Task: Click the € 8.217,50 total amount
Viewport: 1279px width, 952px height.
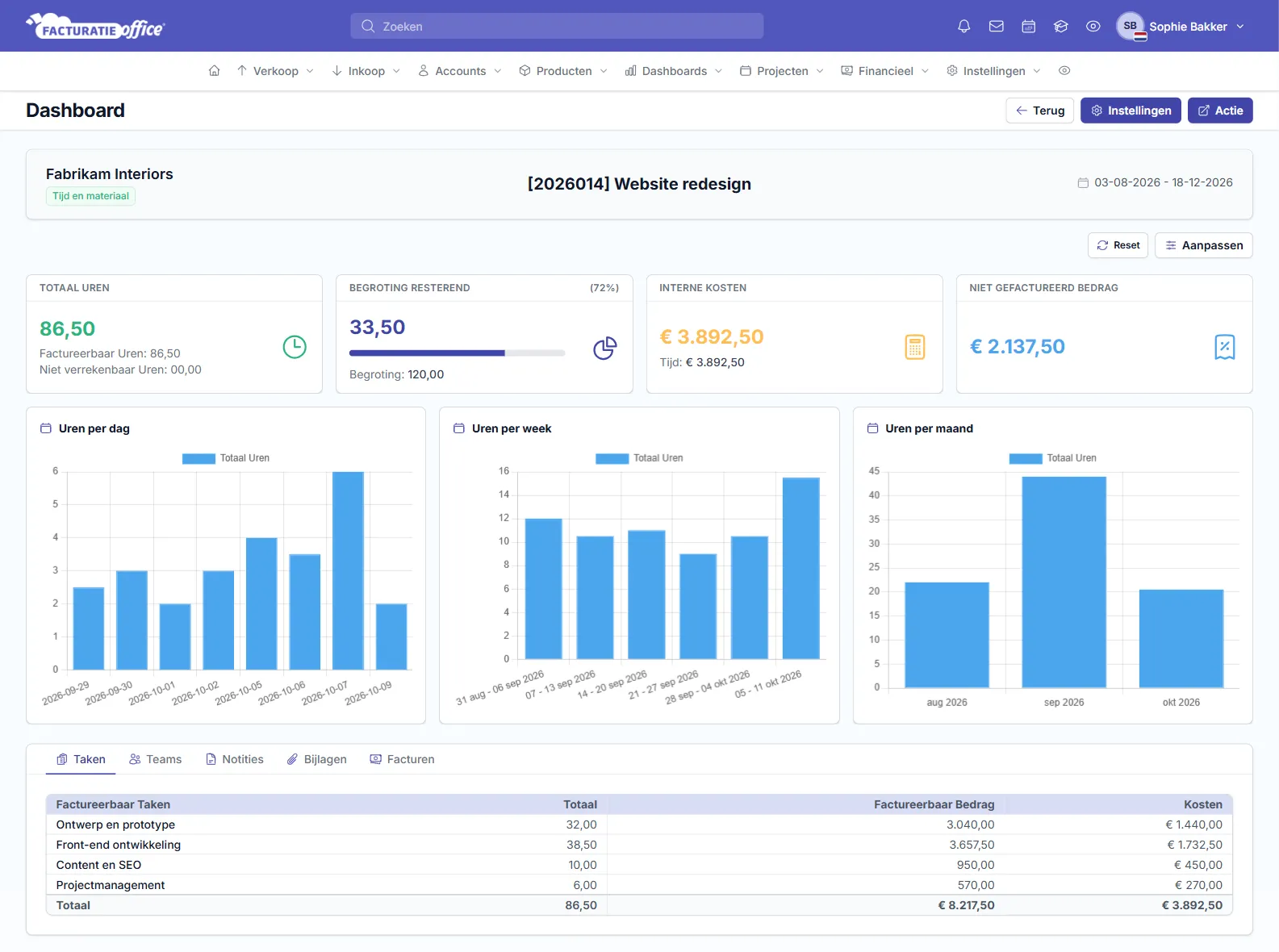Action: point(966,905)
